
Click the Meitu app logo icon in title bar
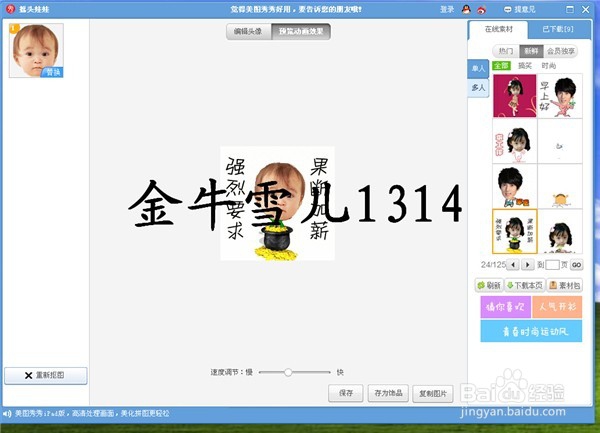pos(10,9)
